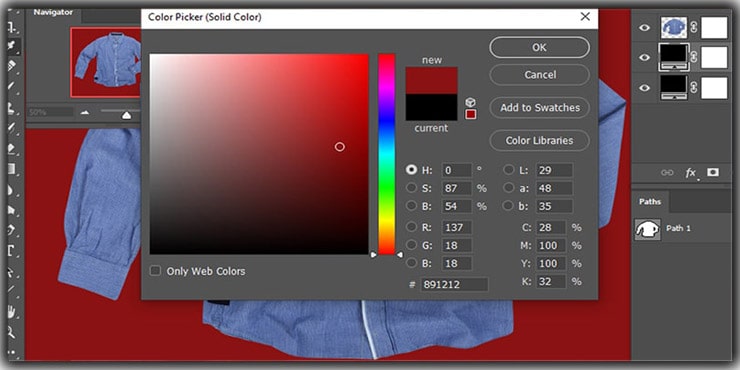Click the add layer mask icon
Viewport: 740px width, 370px height.
[713, 172]
